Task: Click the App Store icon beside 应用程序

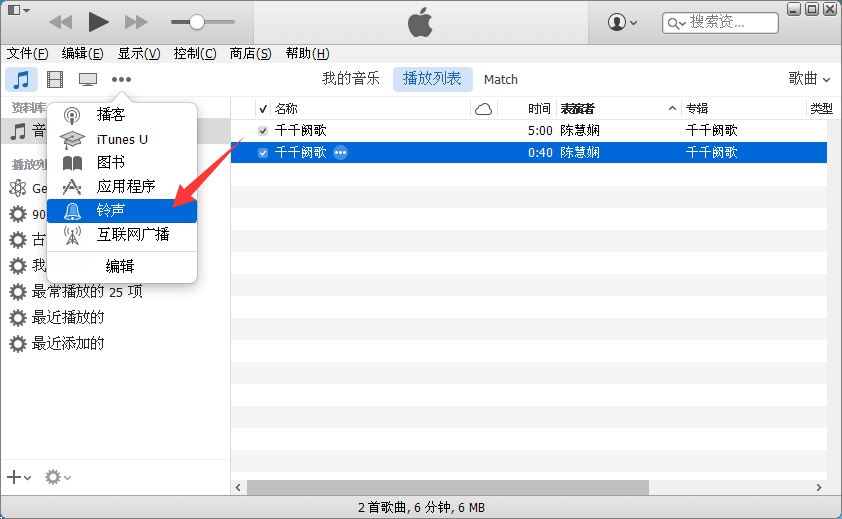Action: pyautogui.click(x=72, y=187)
